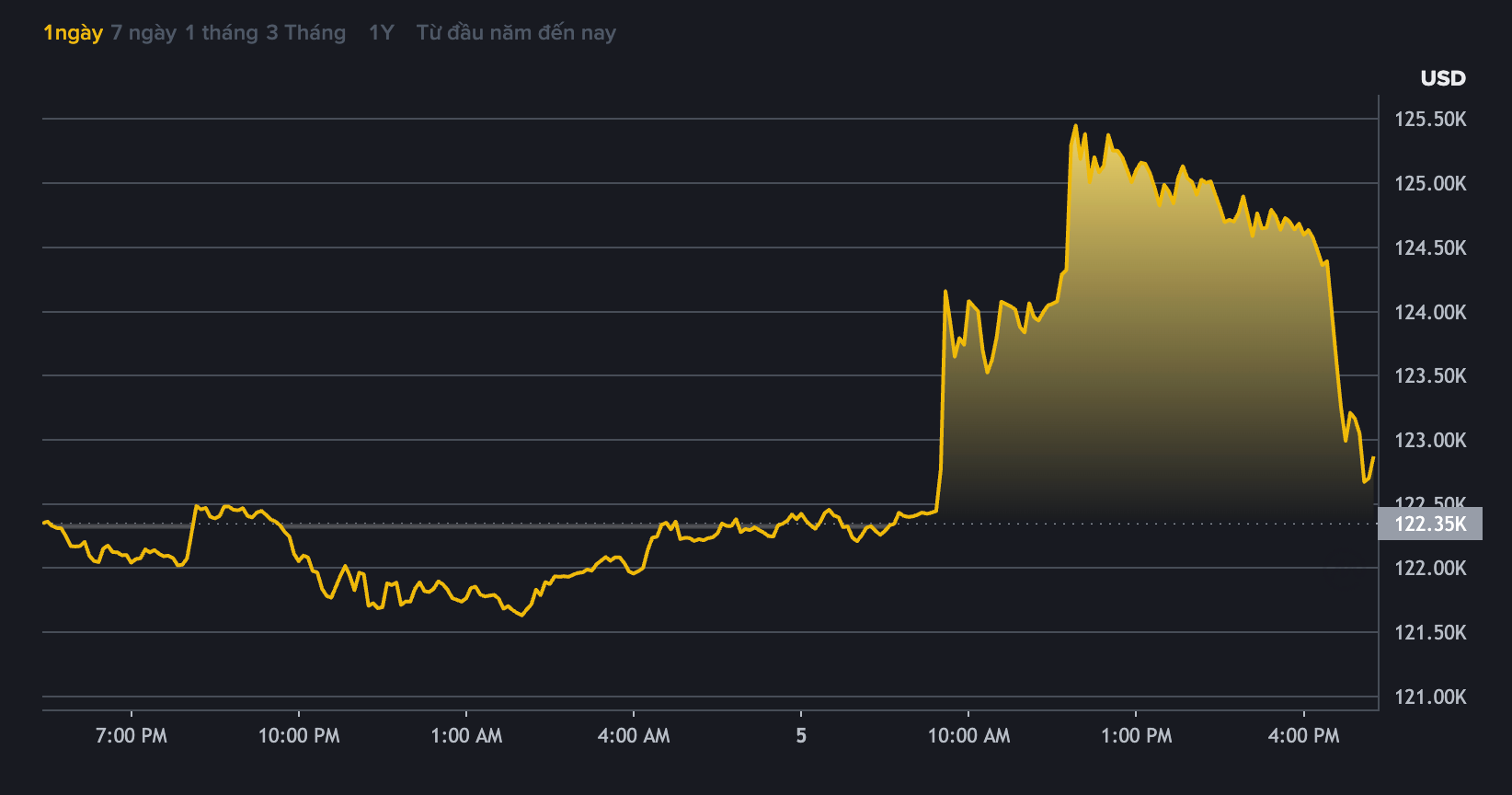Click the 121.00K price axis label
Viewport: 1512px width, 795px height.
(x=1430, y=697)
